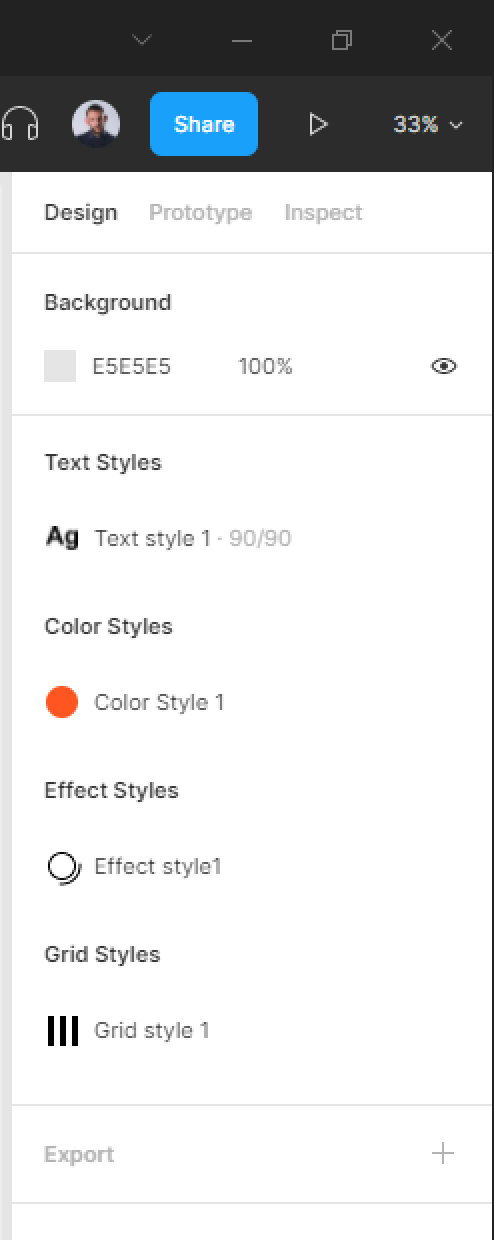Click the Ag text style icon
Screen dimensions: 494x1240
click(x=62, y=537)
